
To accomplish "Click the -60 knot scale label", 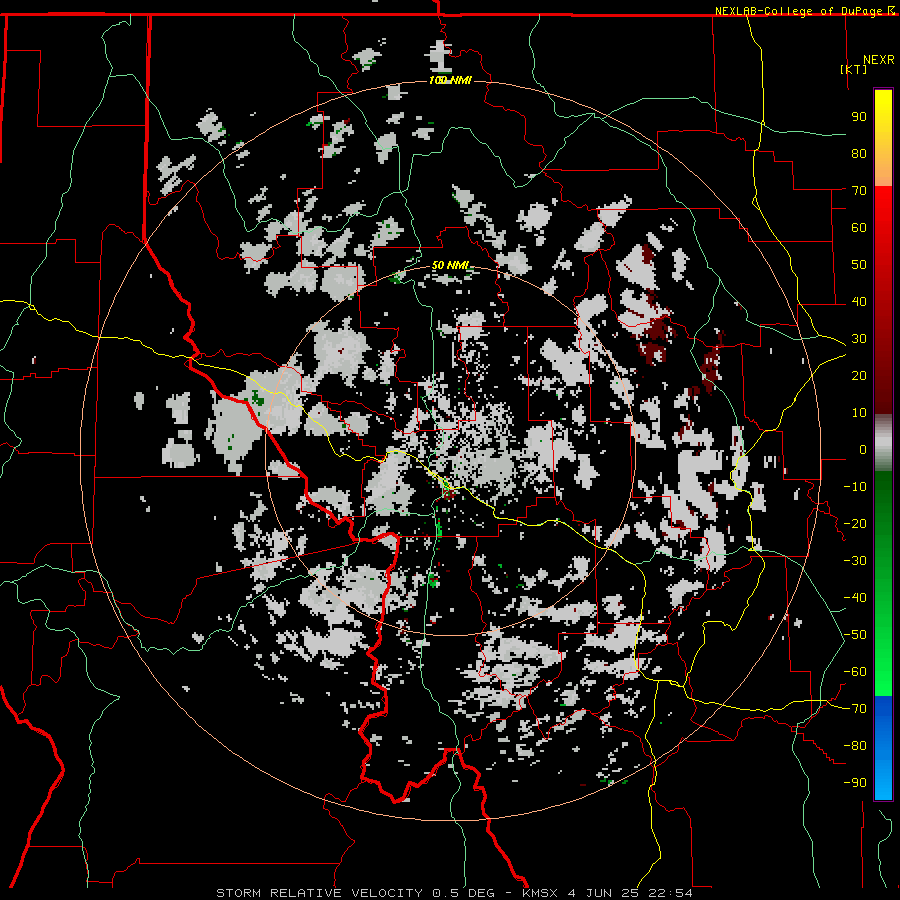I will pos(855,672).
